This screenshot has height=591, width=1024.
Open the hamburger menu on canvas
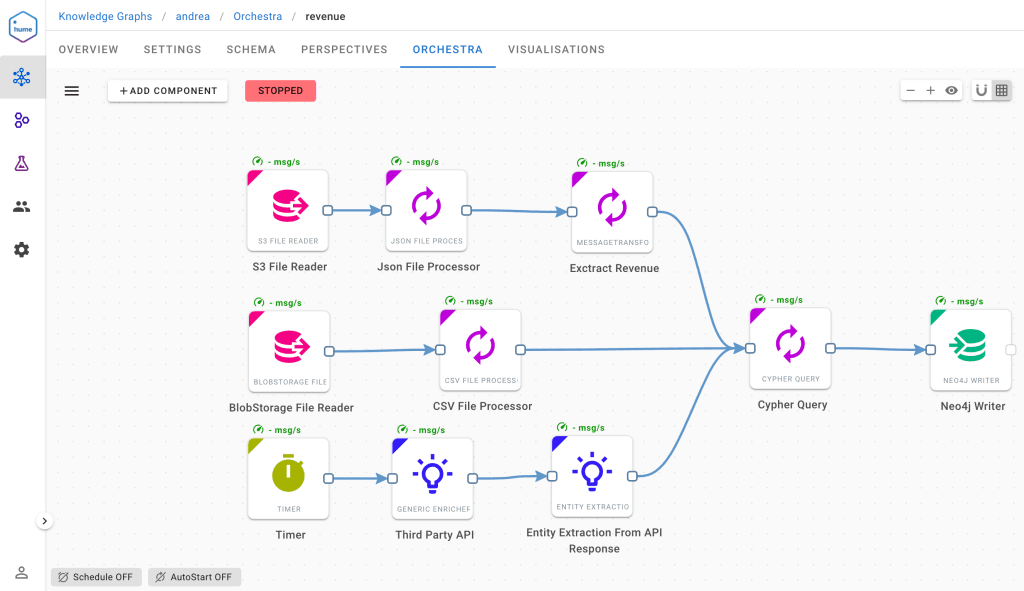tap(72, 91)
